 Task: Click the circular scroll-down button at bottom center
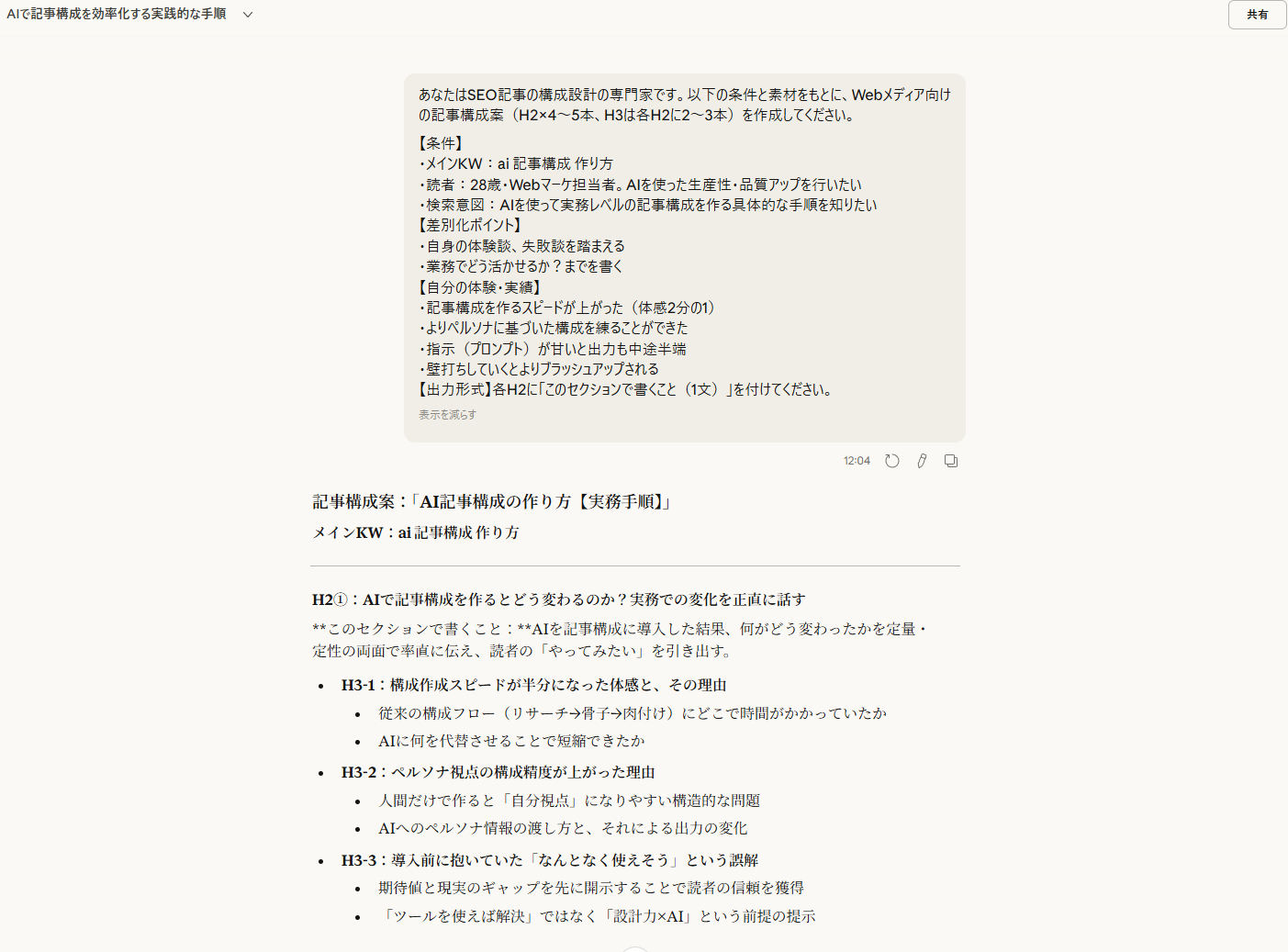click(x=636, y=948)
